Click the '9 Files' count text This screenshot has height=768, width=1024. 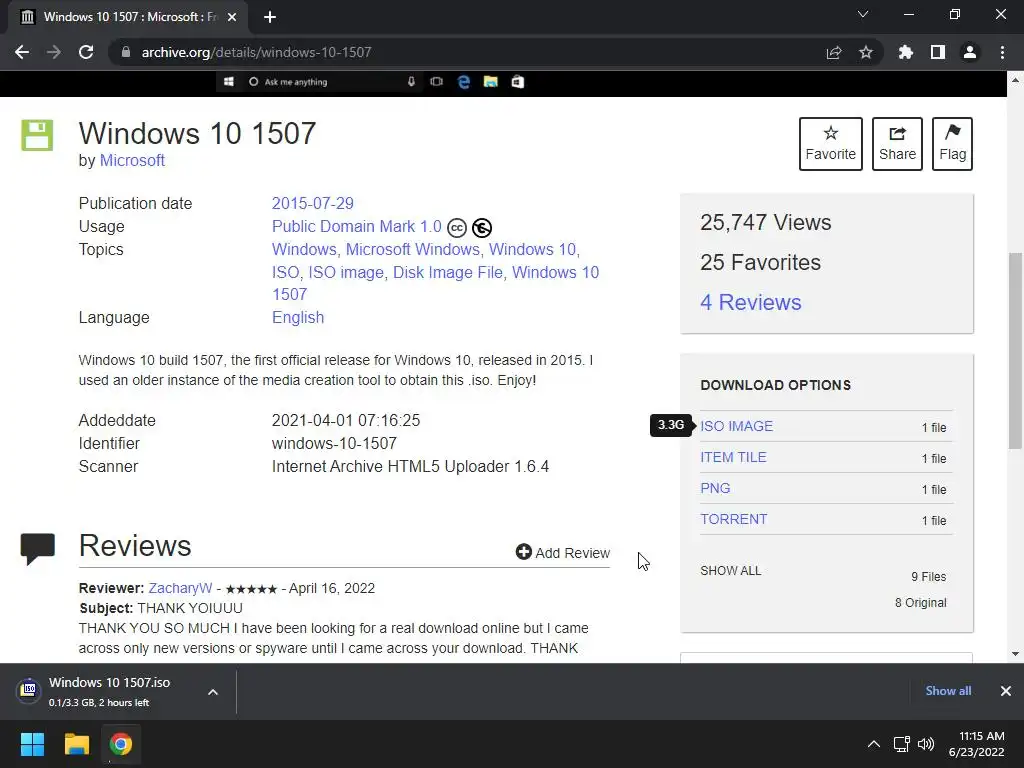point(929,577)
